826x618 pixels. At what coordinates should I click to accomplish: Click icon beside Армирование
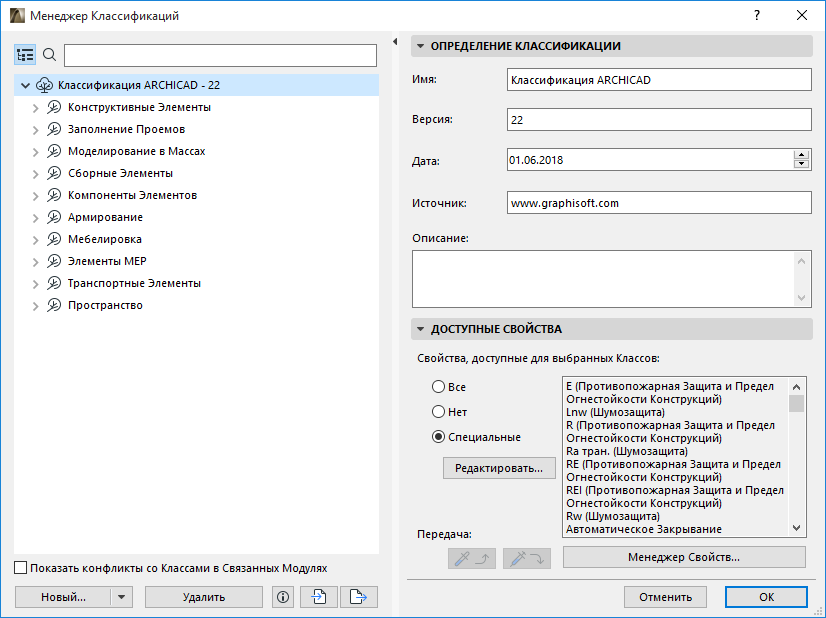point(54,218)
